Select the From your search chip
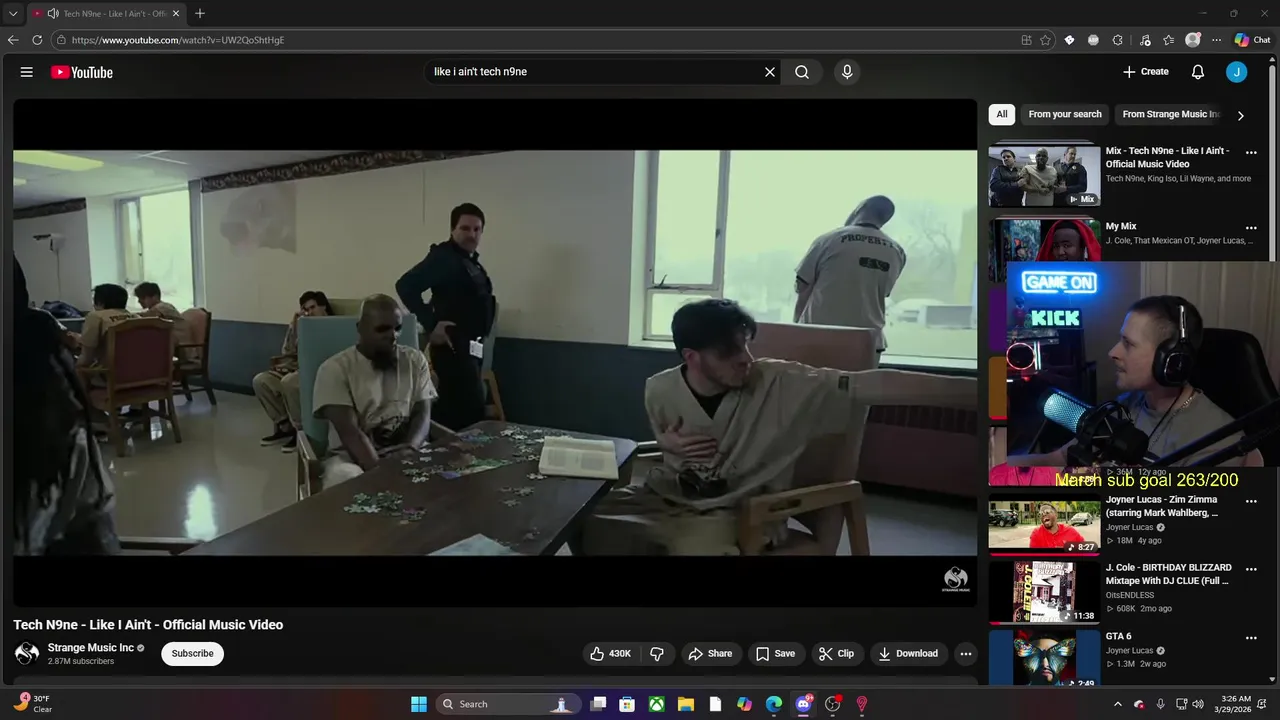The image size is (1280, 720). (x=1065, y=114)
